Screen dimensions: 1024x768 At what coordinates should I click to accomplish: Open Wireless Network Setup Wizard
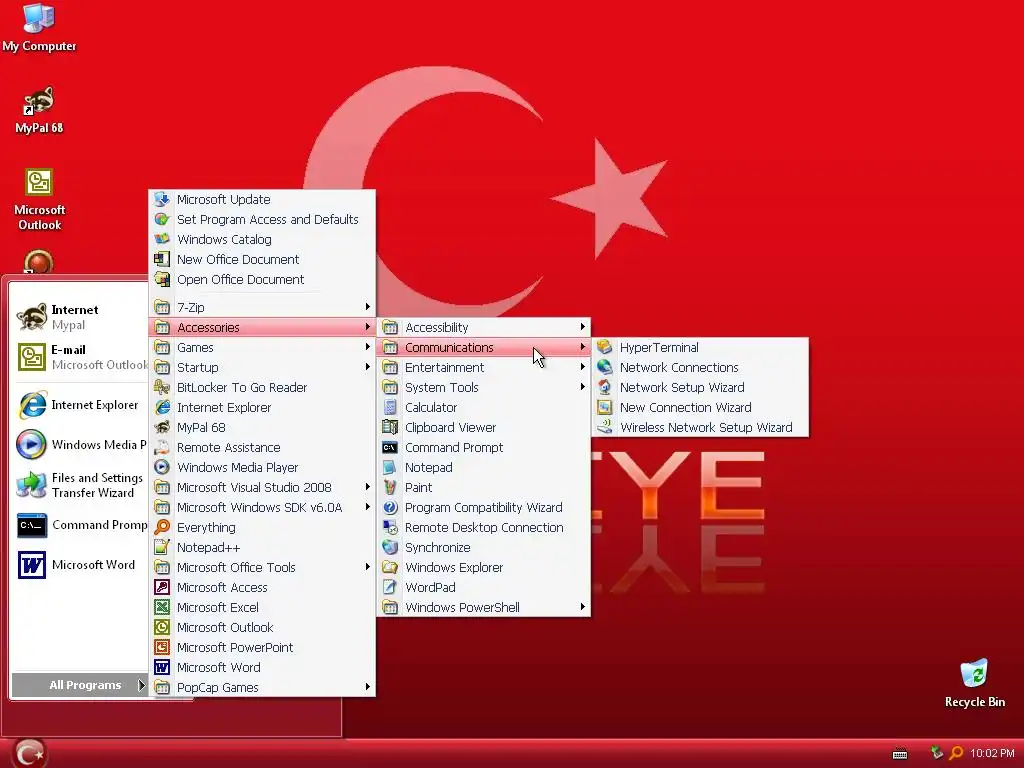701,428
